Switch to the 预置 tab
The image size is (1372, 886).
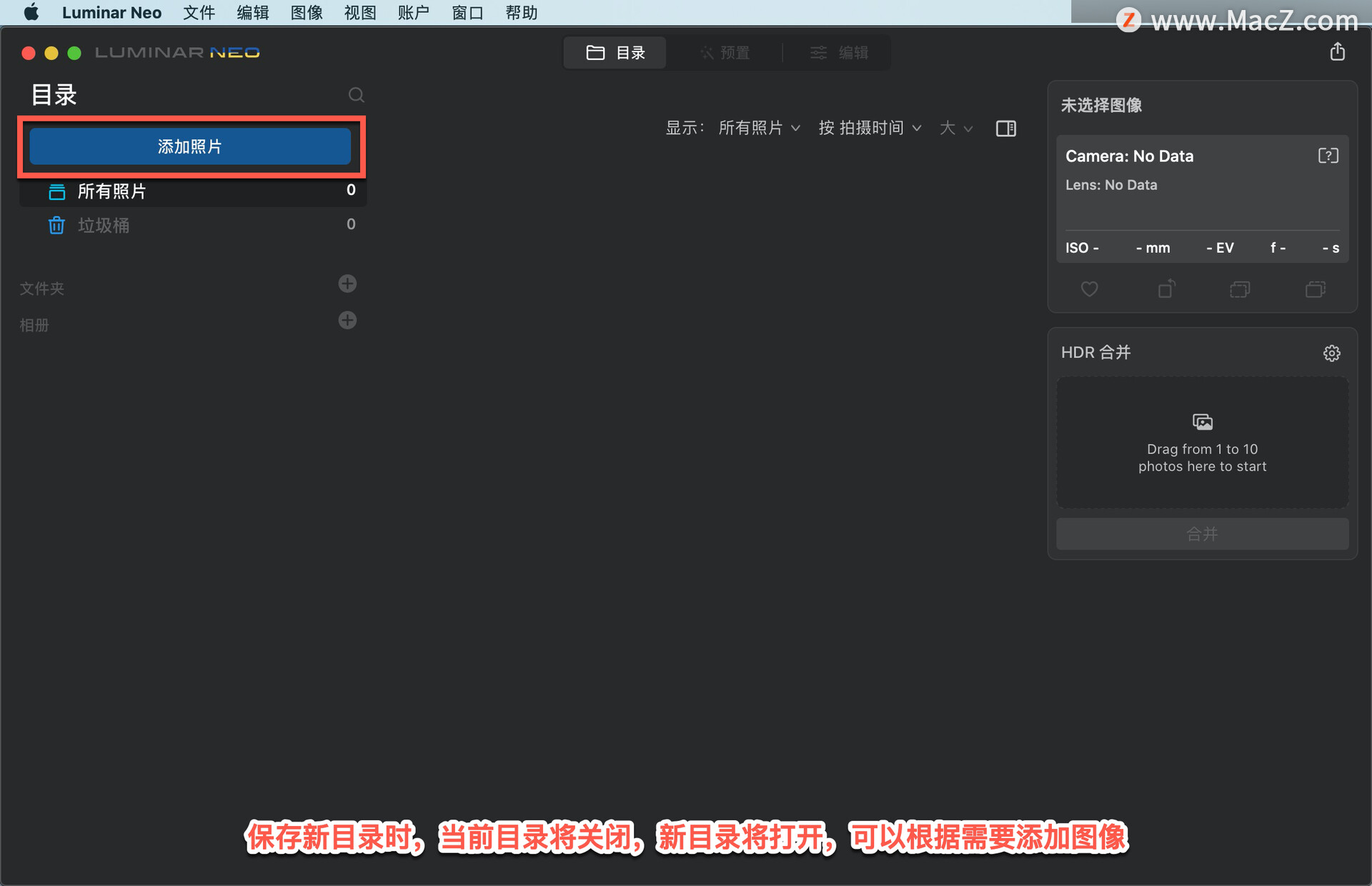coord(725,53)
